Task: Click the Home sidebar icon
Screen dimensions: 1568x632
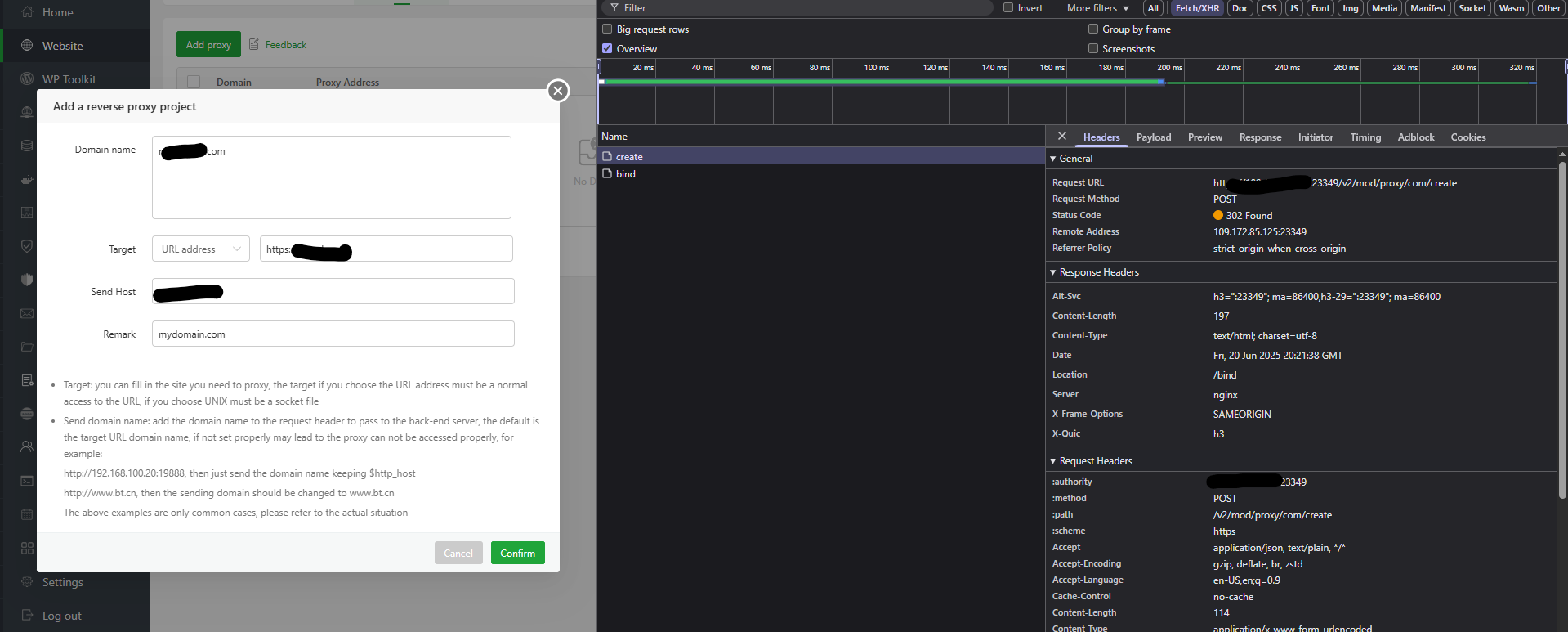Action: coord(27,12)
